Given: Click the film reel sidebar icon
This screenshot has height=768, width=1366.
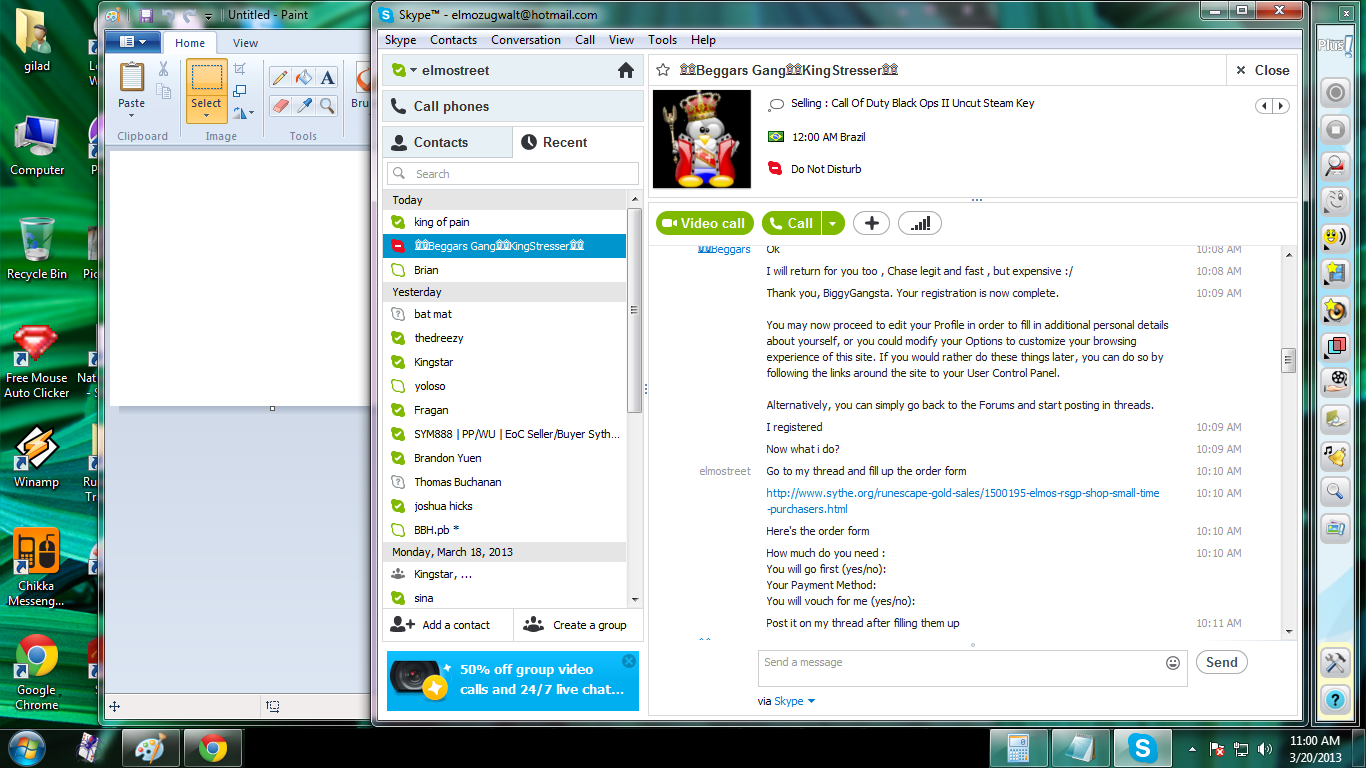Looking at the screenshot, I should click(1335, 381).
